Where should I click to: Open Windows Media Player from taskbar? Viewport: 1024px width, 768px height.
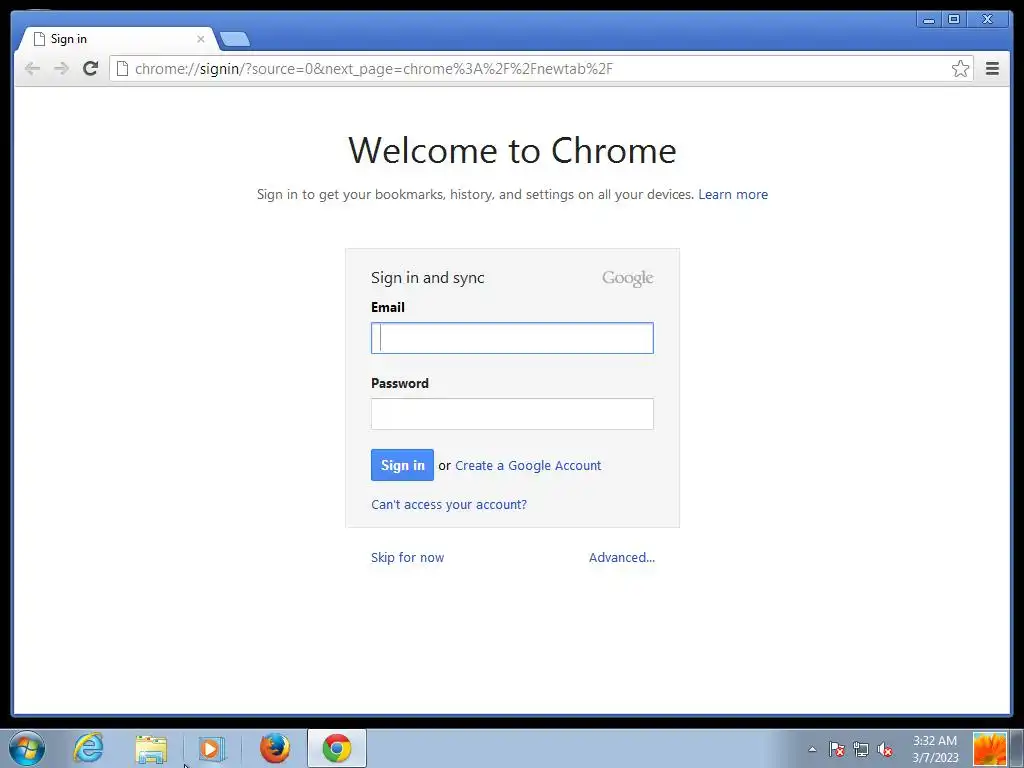211,748
